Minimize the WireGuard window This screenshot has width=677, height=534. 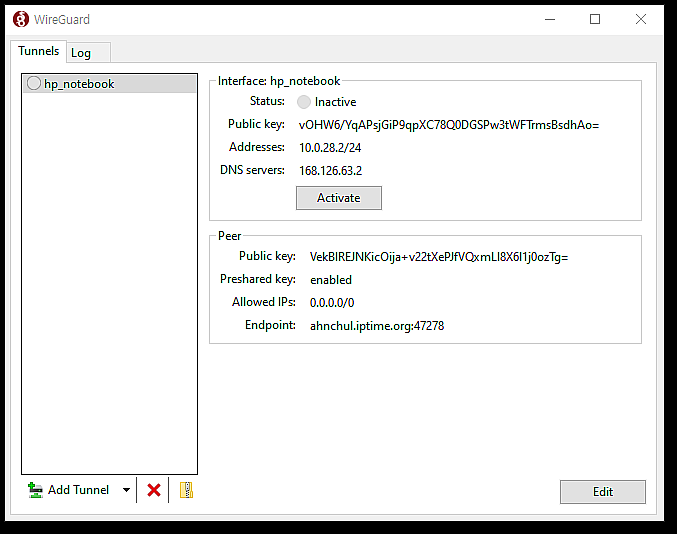(x=550, y=19)
